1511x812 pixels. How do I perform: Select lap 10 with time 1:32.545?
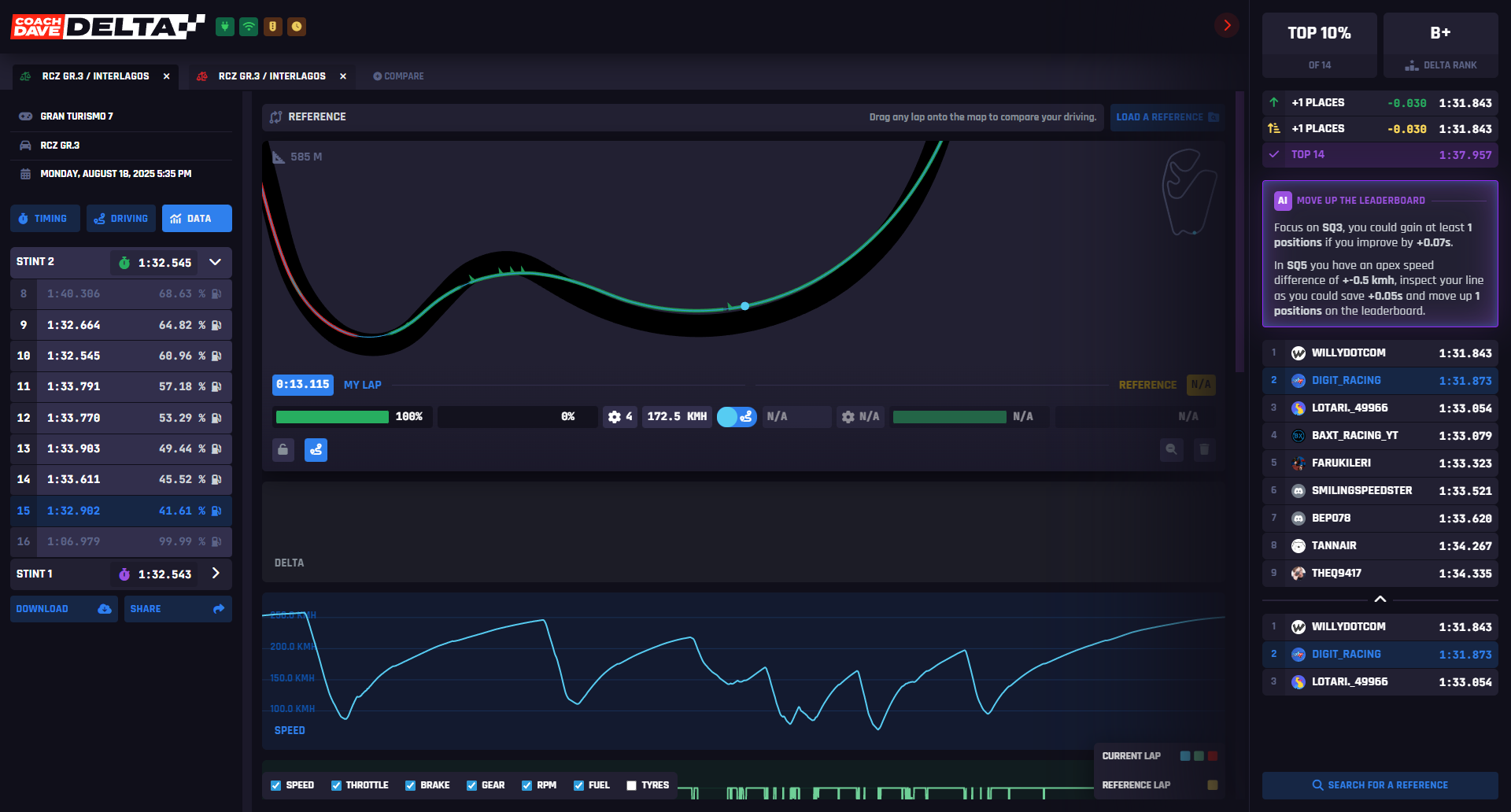click(x=121, y=356)
